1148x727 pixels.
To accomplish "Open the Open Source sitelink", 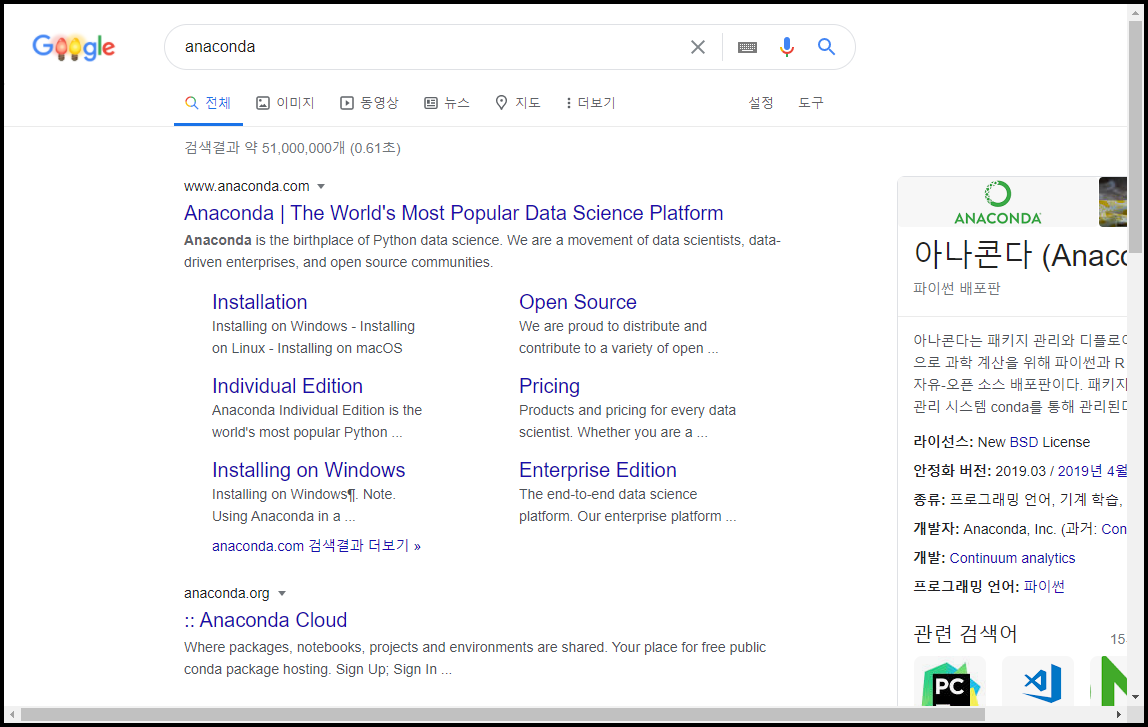I will point(578,302).
